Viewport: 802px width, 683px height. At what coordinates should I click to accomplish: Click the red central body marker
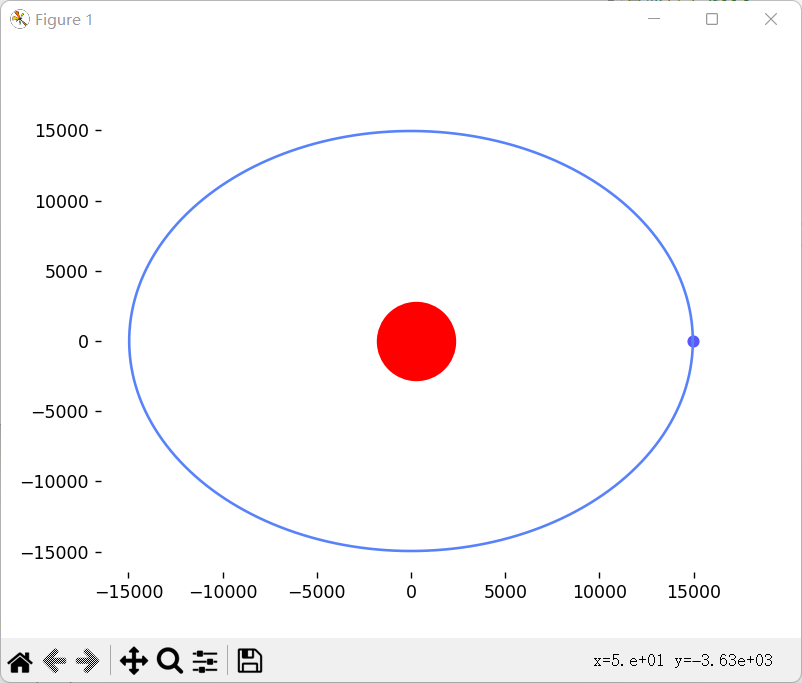point(416,341)
